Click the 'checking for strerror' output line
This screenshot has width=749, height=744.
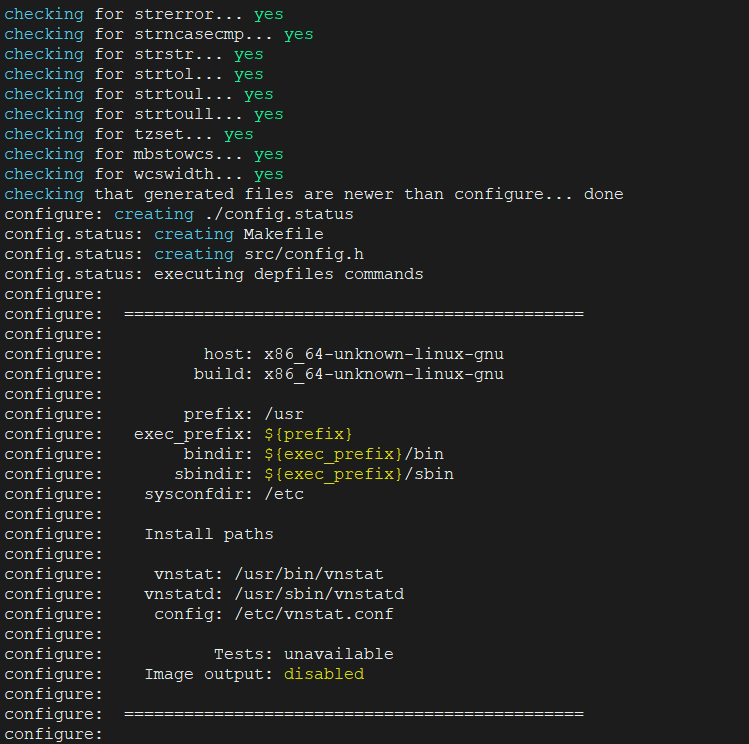pos(144,14)
